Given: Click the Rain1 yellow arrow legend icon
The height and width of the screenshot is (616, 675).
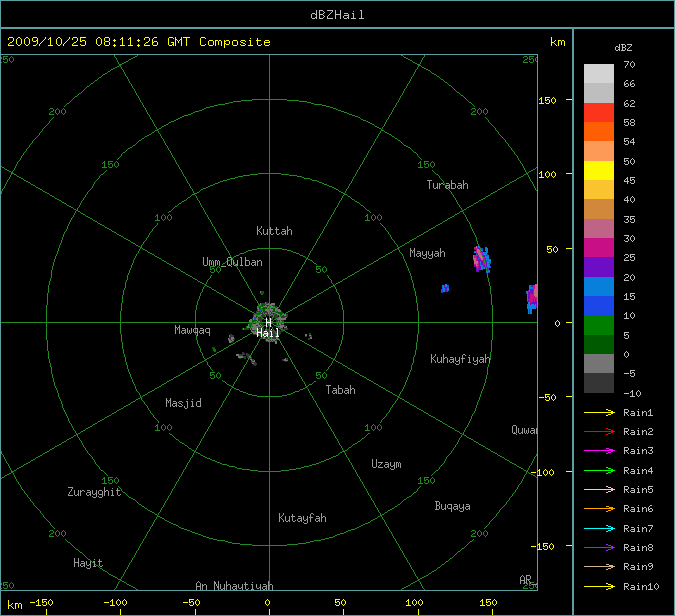Looking at the screenshot, I should (x=599, y=413).
